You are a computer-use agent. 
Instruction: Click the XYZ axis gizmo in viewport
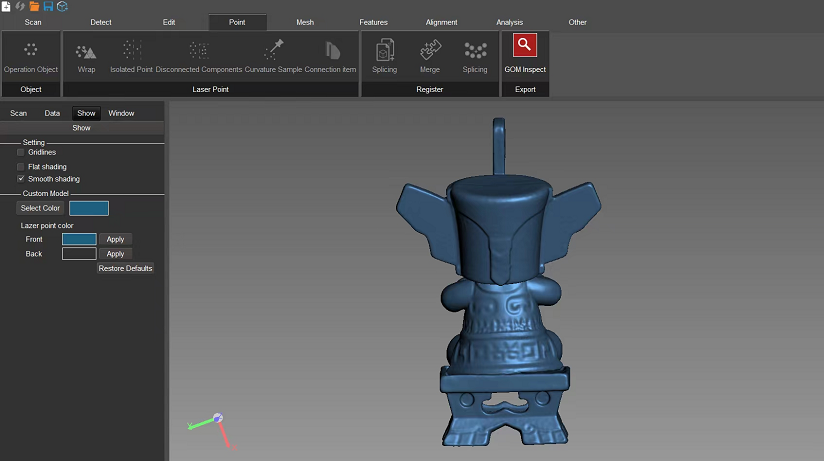tap(212, 430)
